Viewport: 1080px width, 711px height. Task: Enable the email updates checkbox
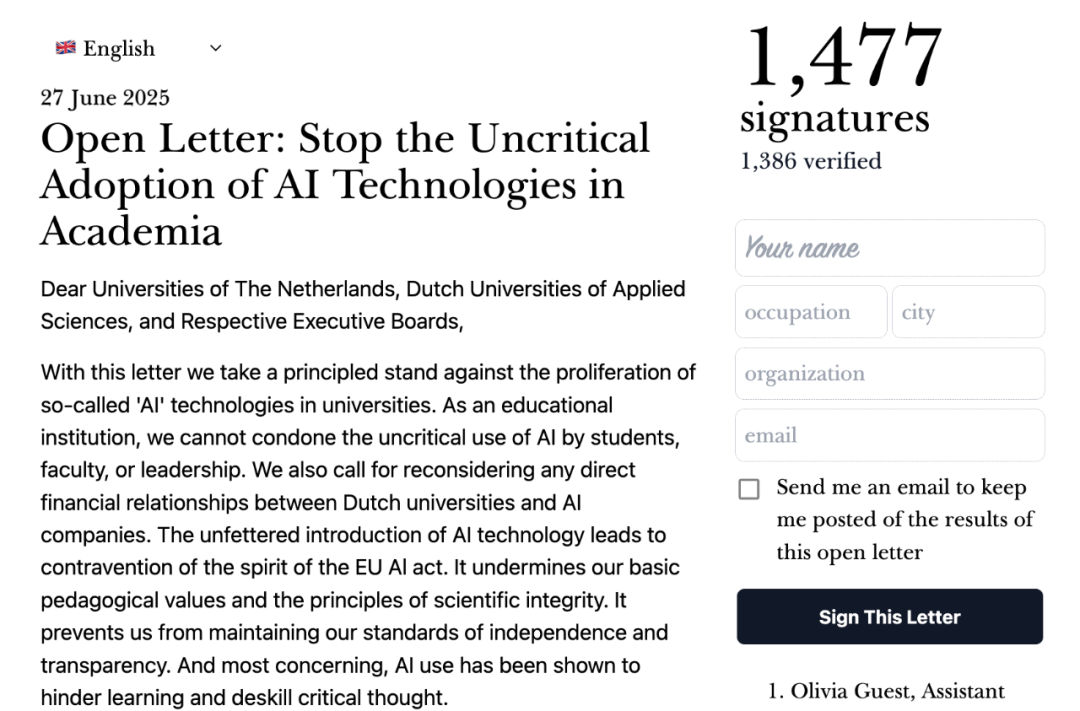(x=749, y=489)
